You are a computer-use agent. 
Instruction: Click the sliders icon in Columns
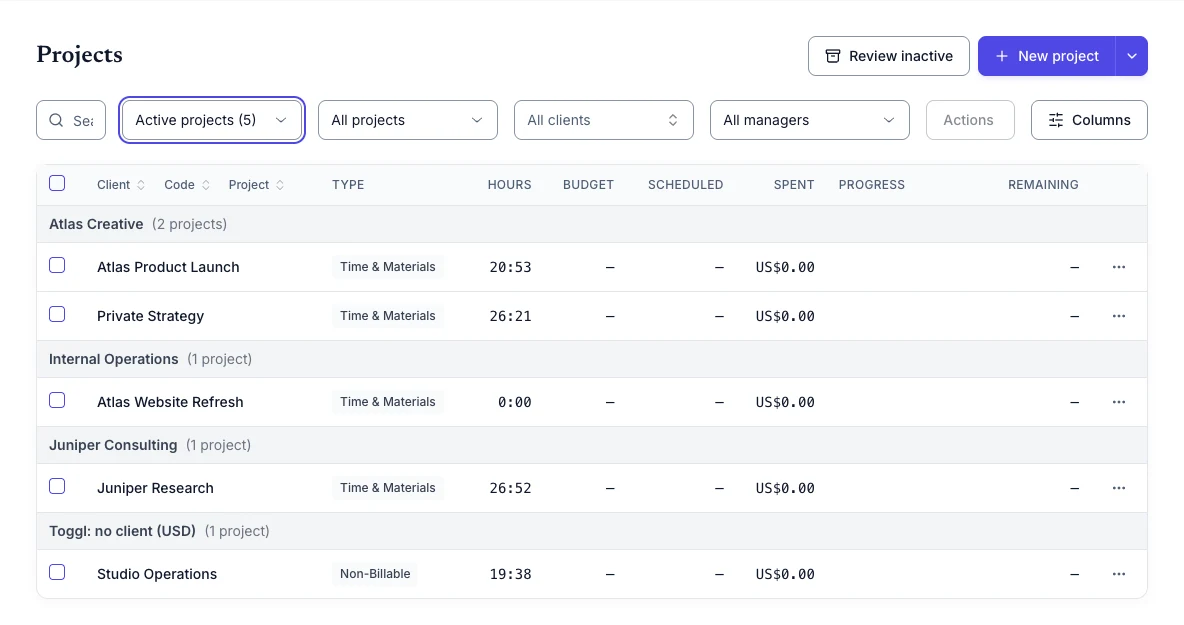click(1056, 120)
